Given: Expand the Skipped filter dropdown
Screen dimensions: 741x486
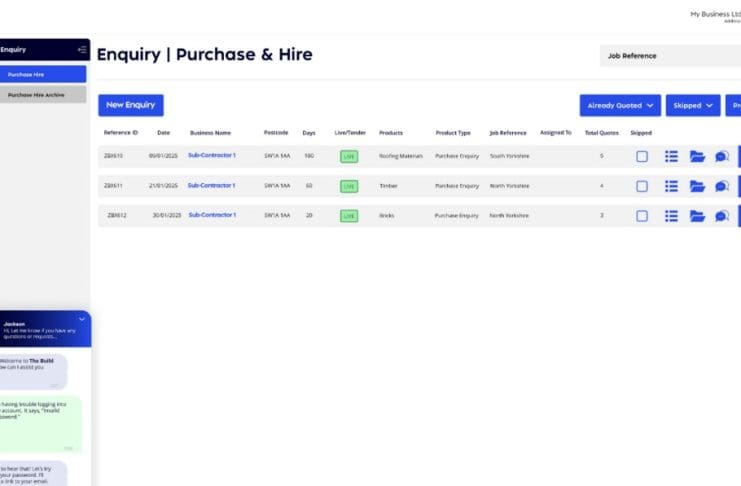Looking at the screenshot, I should click(x=693, y=105).
